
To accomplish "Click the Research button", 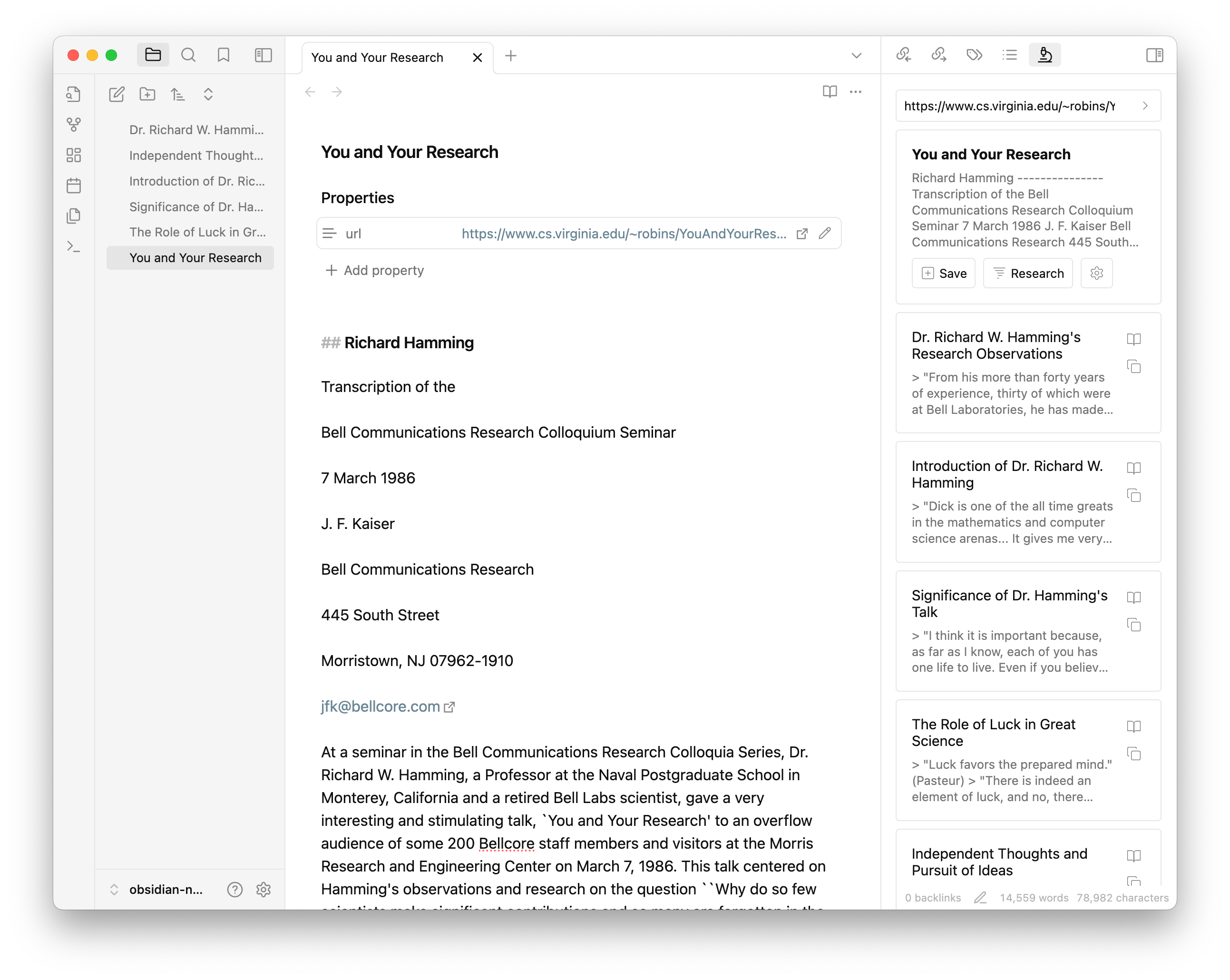I will (x=1027, y=274).
